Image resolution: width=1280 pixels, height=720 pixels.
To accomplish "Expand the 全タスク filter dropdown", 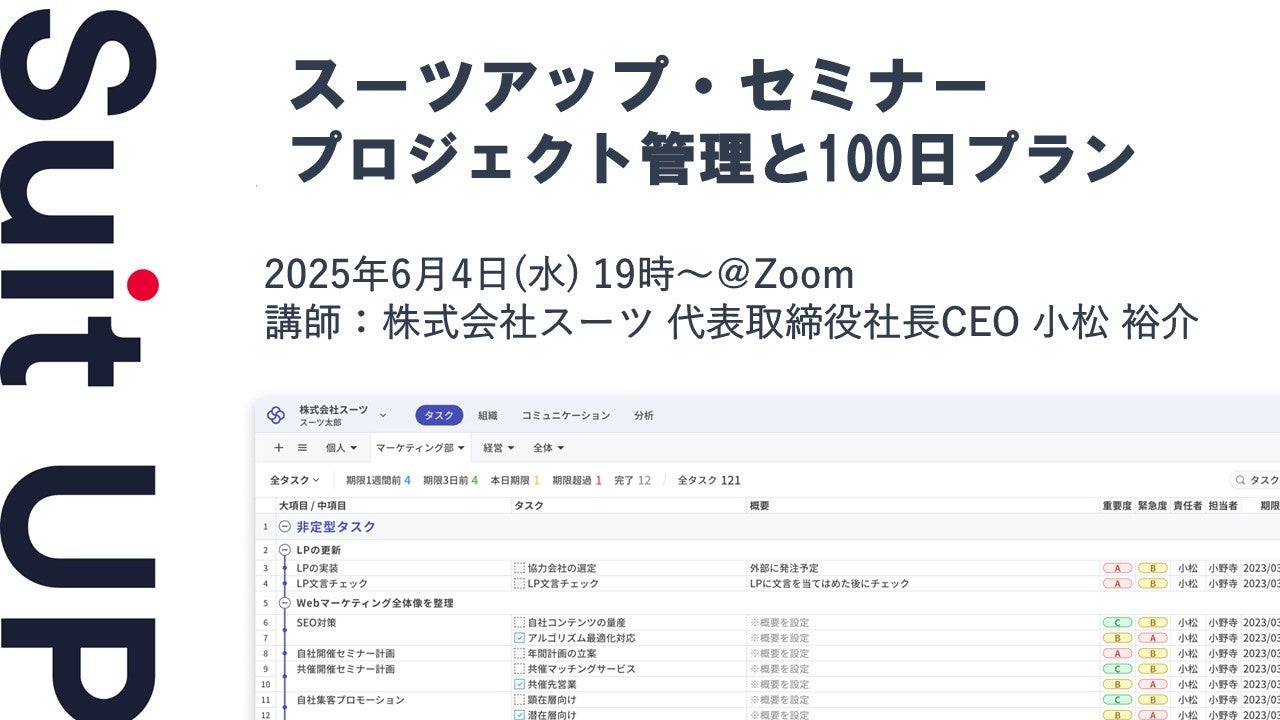I will coord(295,480).
